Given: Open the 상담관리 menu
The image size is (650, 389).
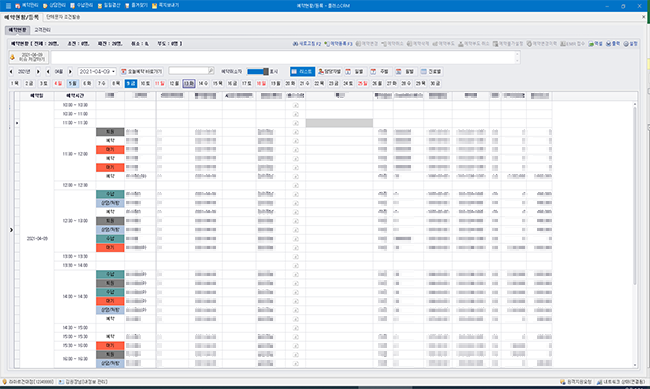Looking at the screenshot, I should [x=54, y=6].
